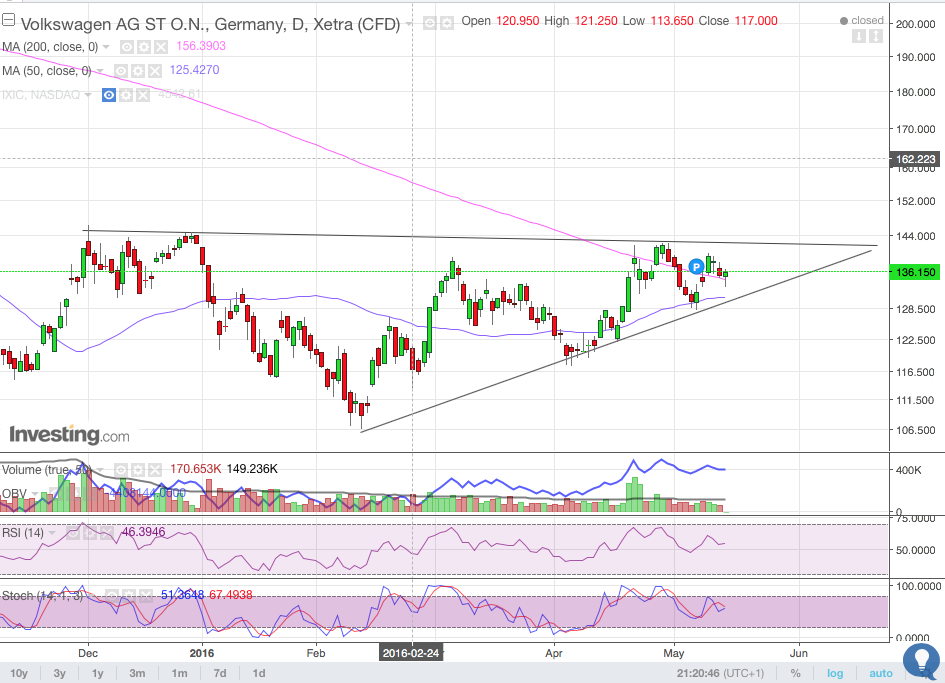Screen dimensions: 945x683
Task: Select the 1y time range
Action: pyautogui.click(x=98, y=673)
